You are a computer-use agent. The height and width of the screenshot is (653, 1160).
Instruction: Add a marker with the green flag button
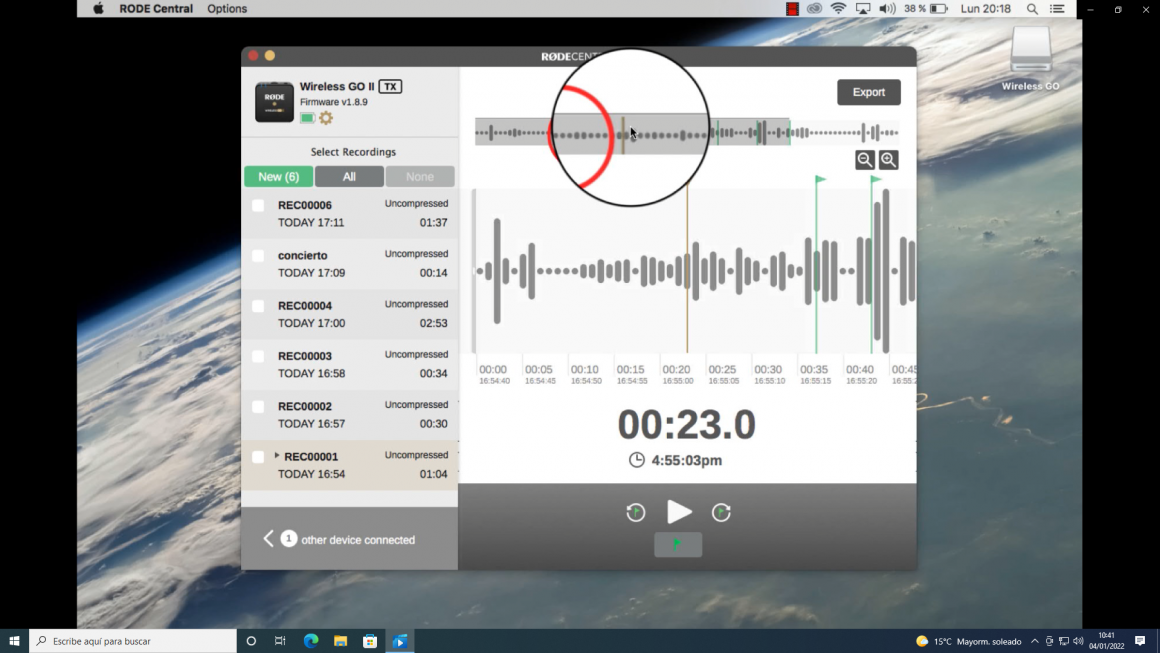coord(678,544)
